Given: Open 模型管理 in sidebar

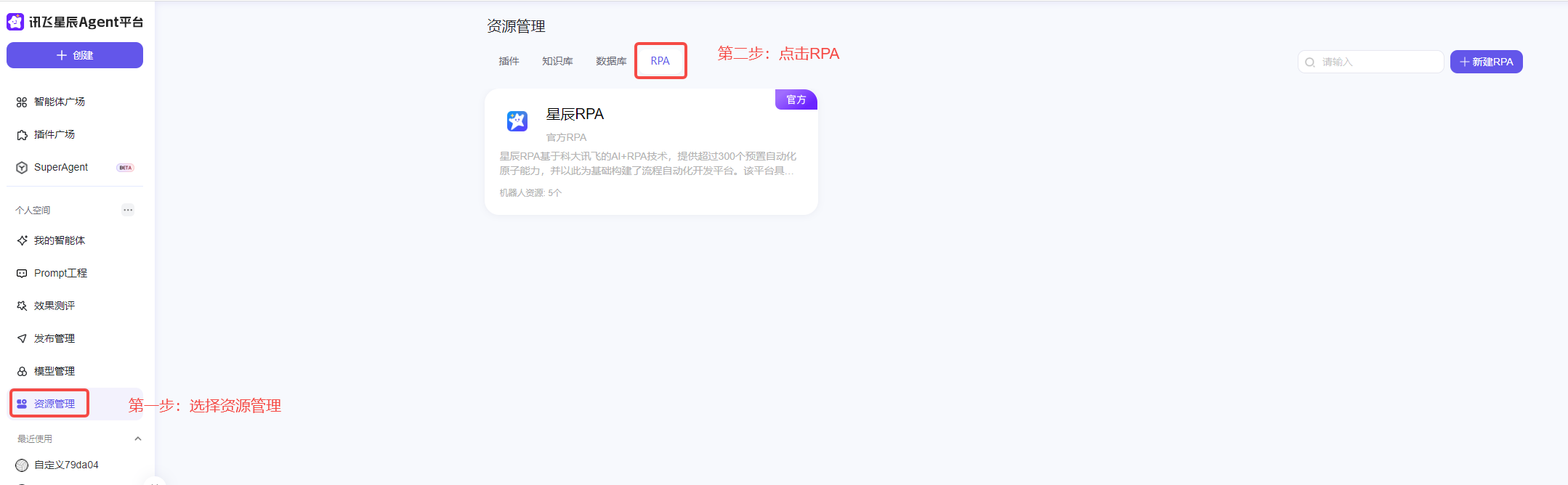Looking at the screenshot, I should tap(54, 371).
